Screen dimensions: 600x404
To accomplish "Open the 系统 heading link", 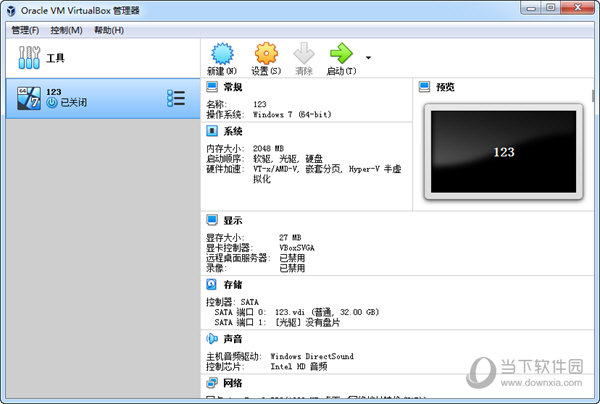I will click(x=233, y=132).
